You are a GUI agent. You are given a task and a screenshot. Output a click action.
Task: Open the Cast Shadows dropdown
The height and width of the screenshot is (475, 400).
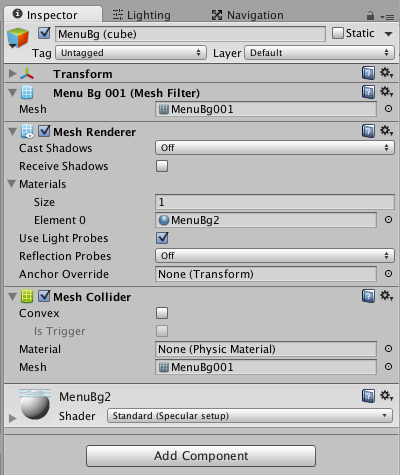(x=275, y=148)
